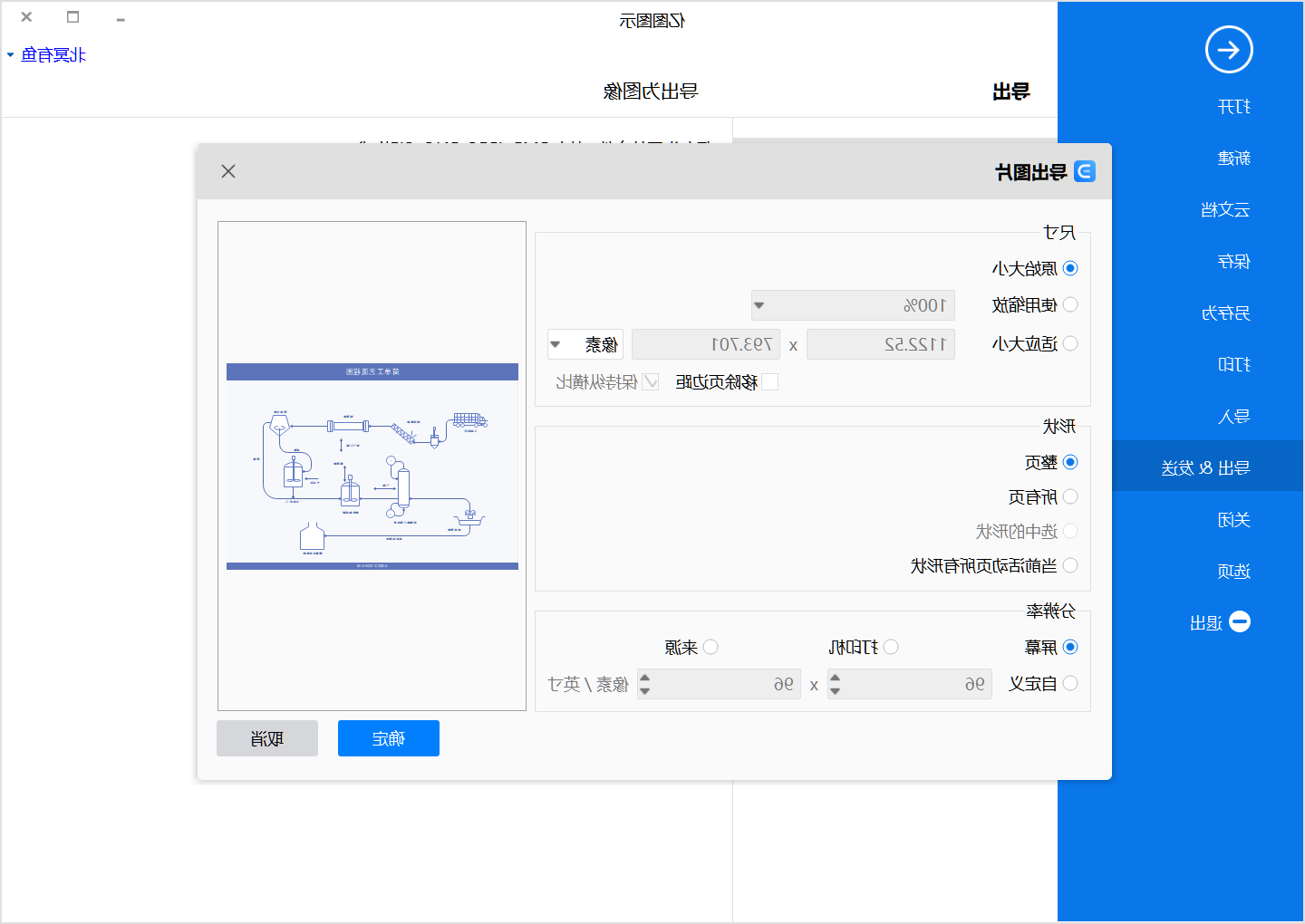Viewport: 1305px width, 924px height.
Task: Click the height field showing 793.701
Action: (706, 344)
